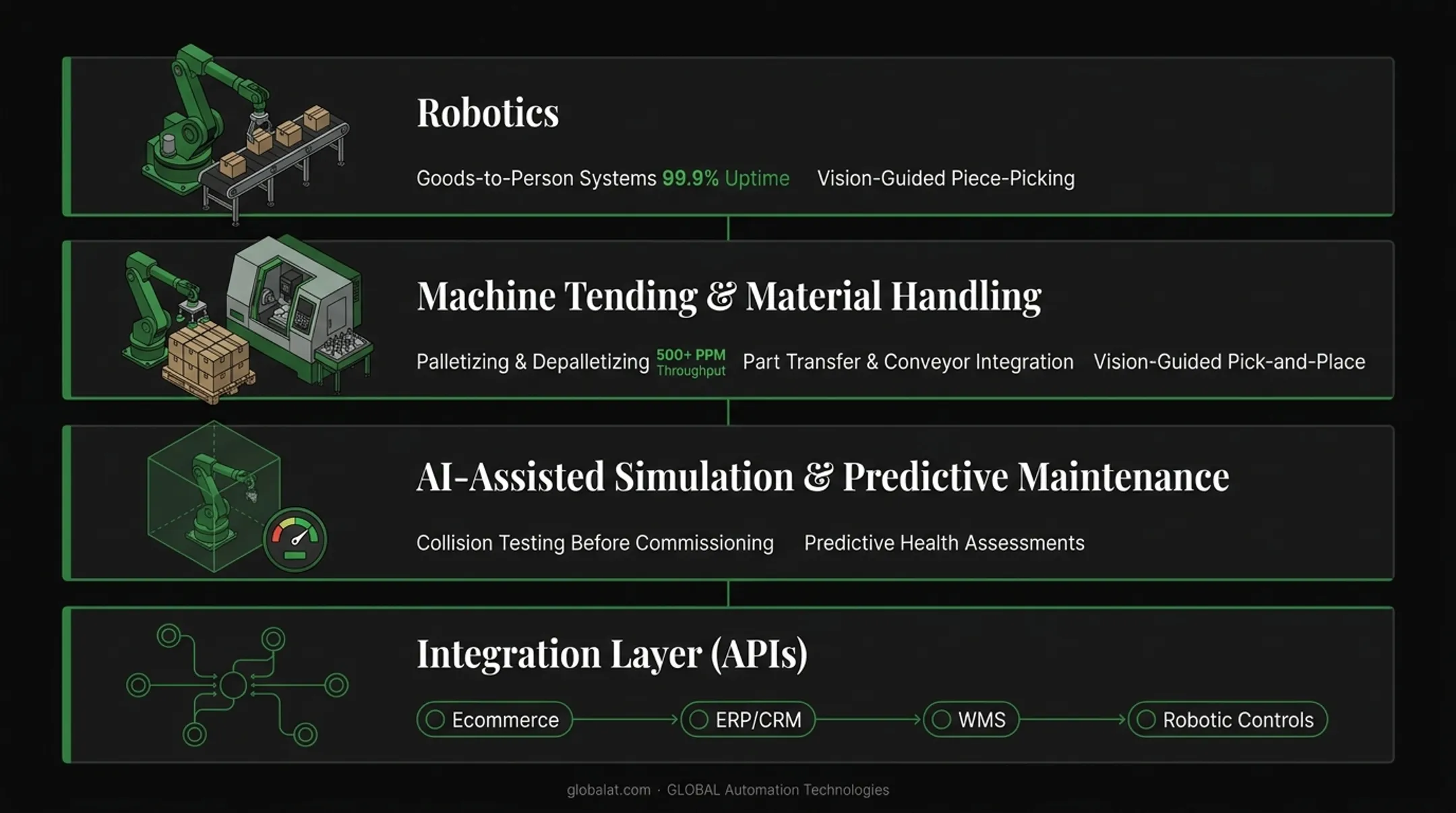This screenshot has height=813, width=1456.
Task: Click the 500+ PPM Throughput label
Action: pos(691,363)
